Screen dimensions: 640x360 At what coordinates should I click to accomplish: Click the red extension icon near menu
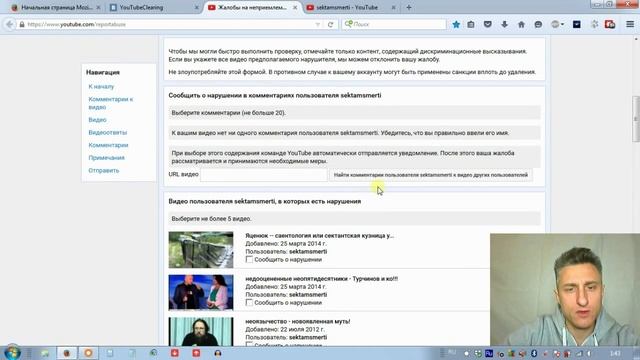coord(610,24)
